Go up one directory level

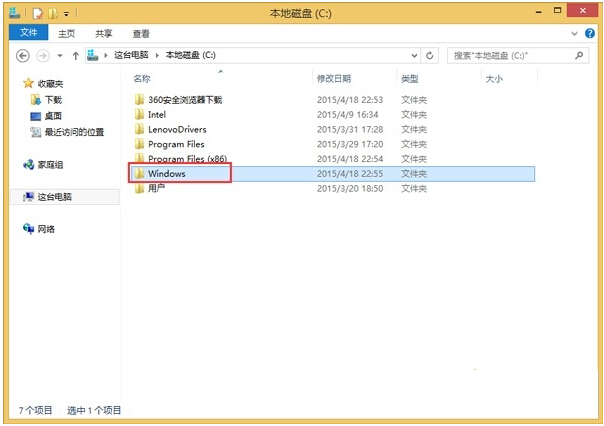tap(75, 56)
